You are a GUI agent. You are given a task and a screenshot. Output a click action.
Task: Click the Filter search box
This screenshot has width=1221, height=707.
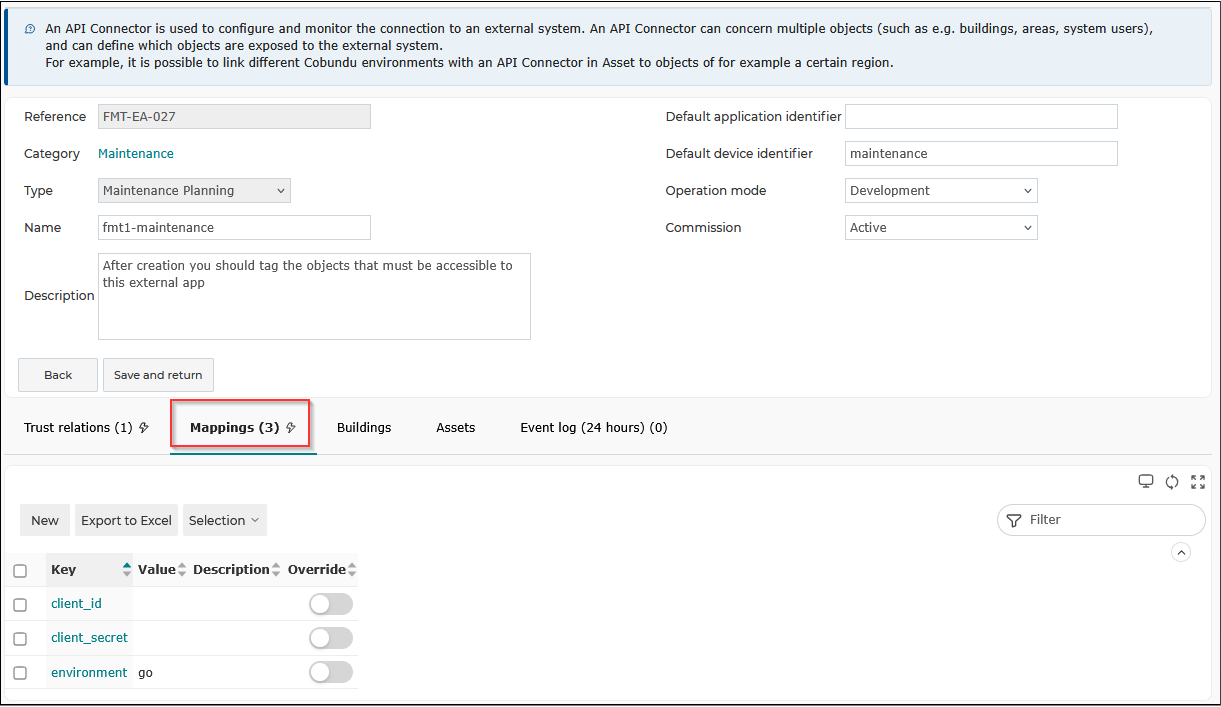[1101, 520]
